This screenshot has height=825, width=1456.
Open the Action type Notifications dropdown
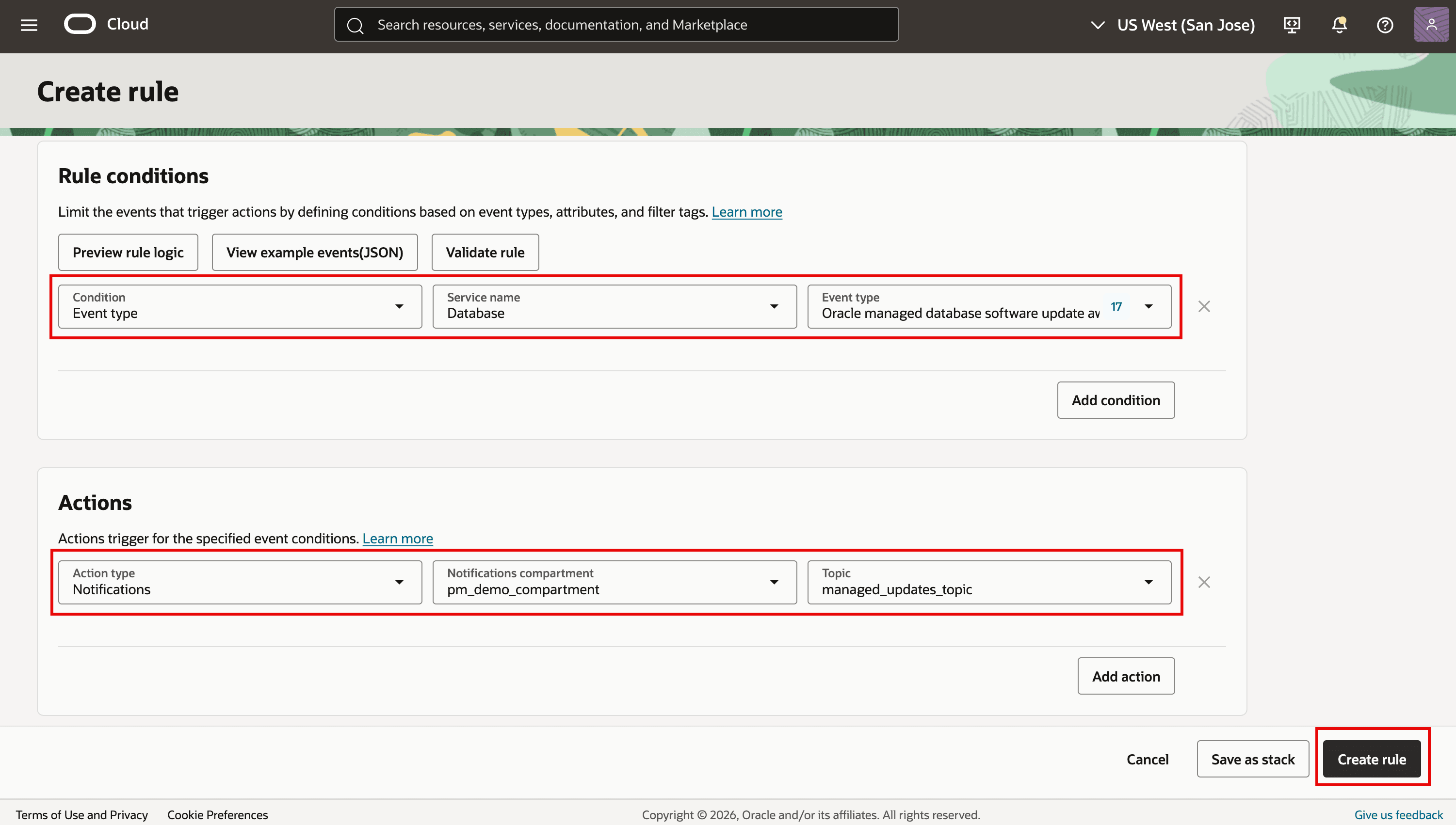pyautogui.click(x=240, y=583)
